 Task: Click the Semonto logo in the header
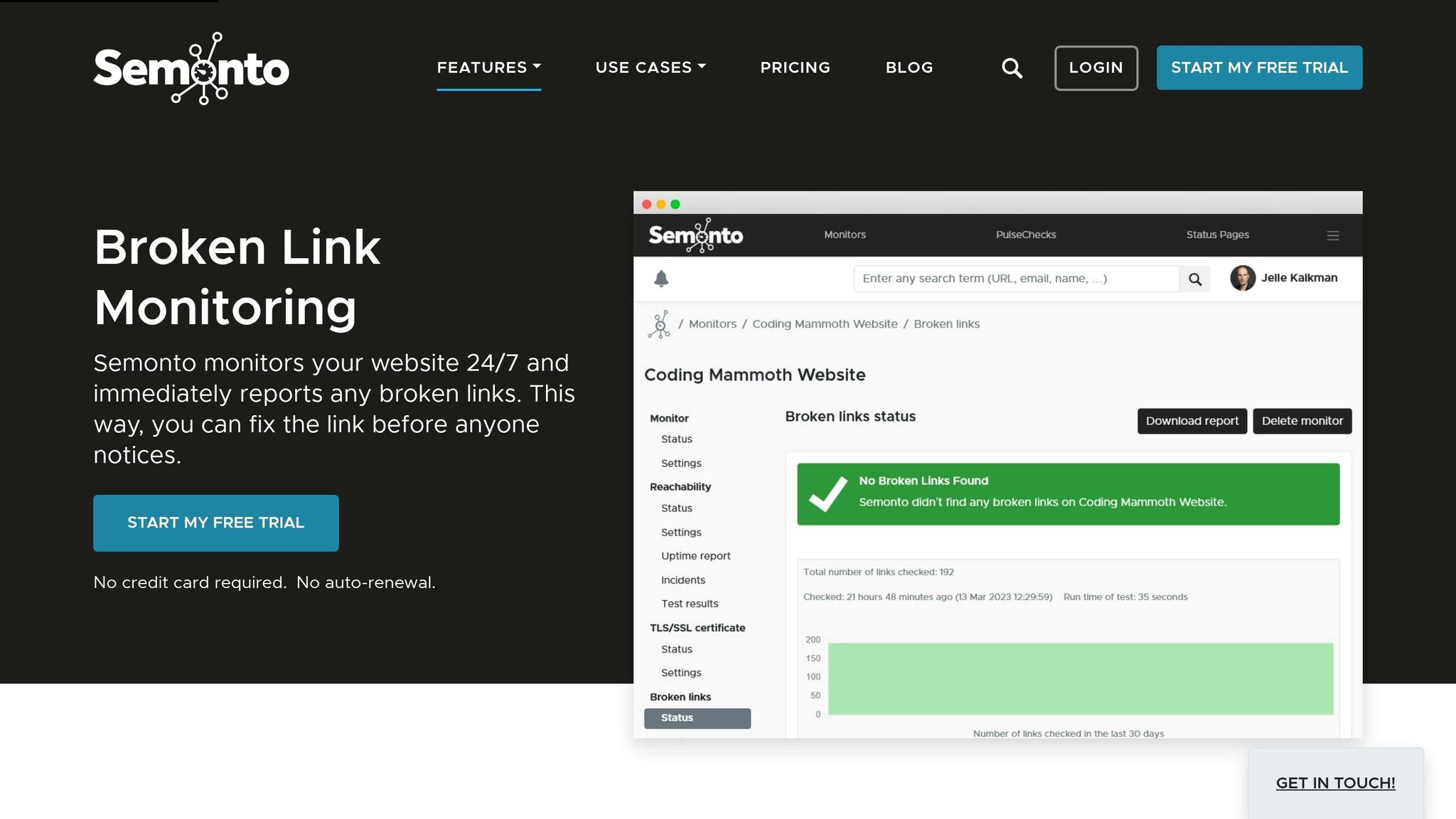point(191,68)
